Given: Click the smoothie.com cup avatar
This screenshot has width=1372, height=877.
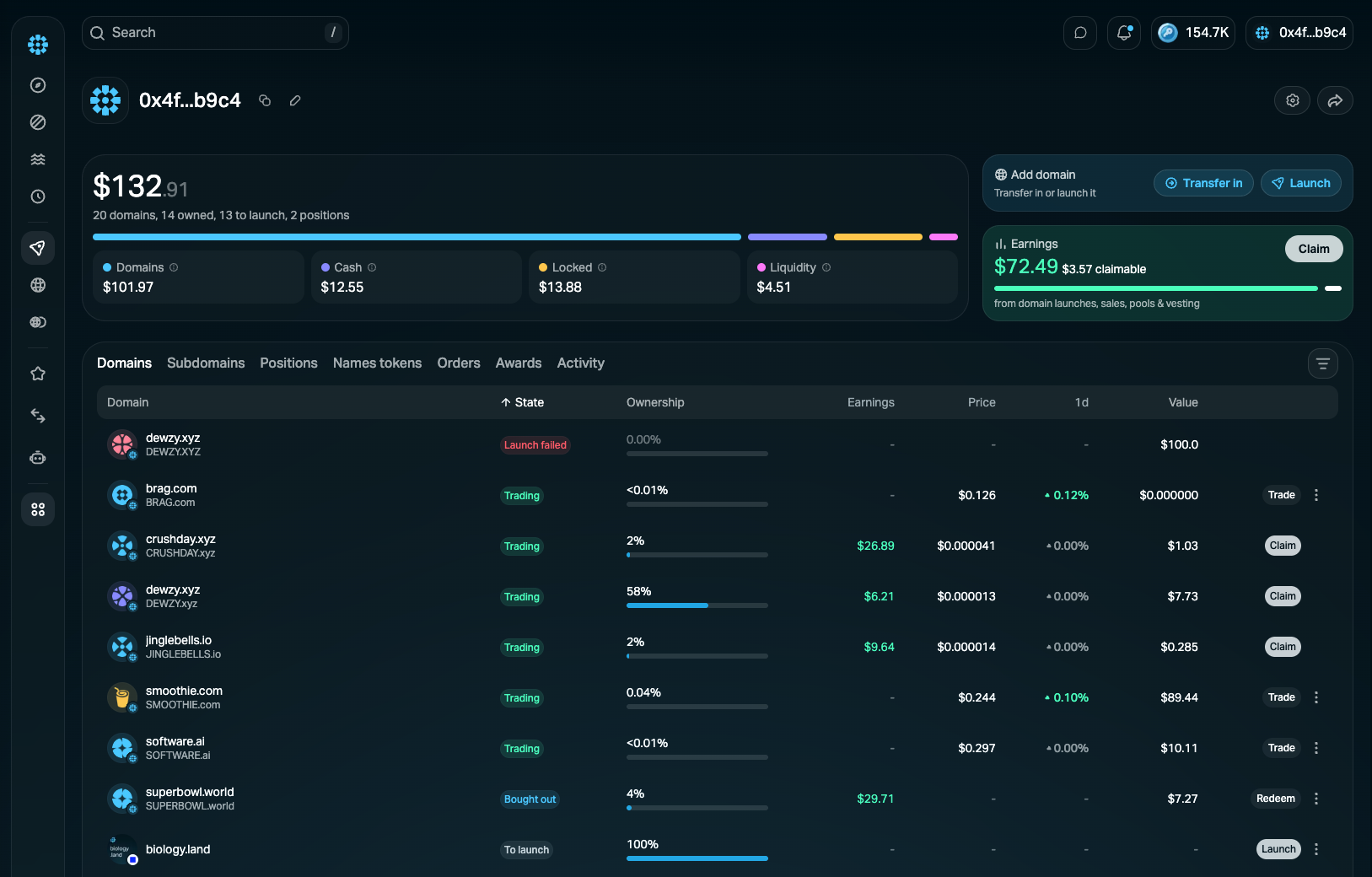Looking at the screenshot, I should (x=122, y=697).
